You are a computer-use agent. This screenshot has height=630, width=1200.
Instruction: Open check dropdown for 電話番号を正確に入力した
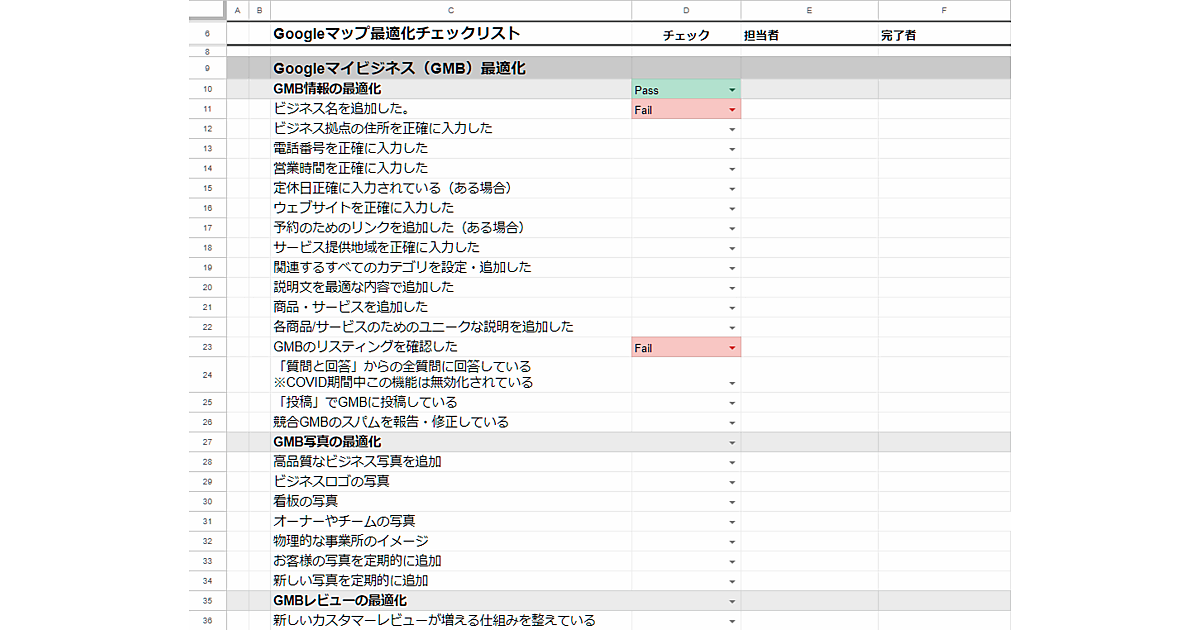(x=732, y=149)
